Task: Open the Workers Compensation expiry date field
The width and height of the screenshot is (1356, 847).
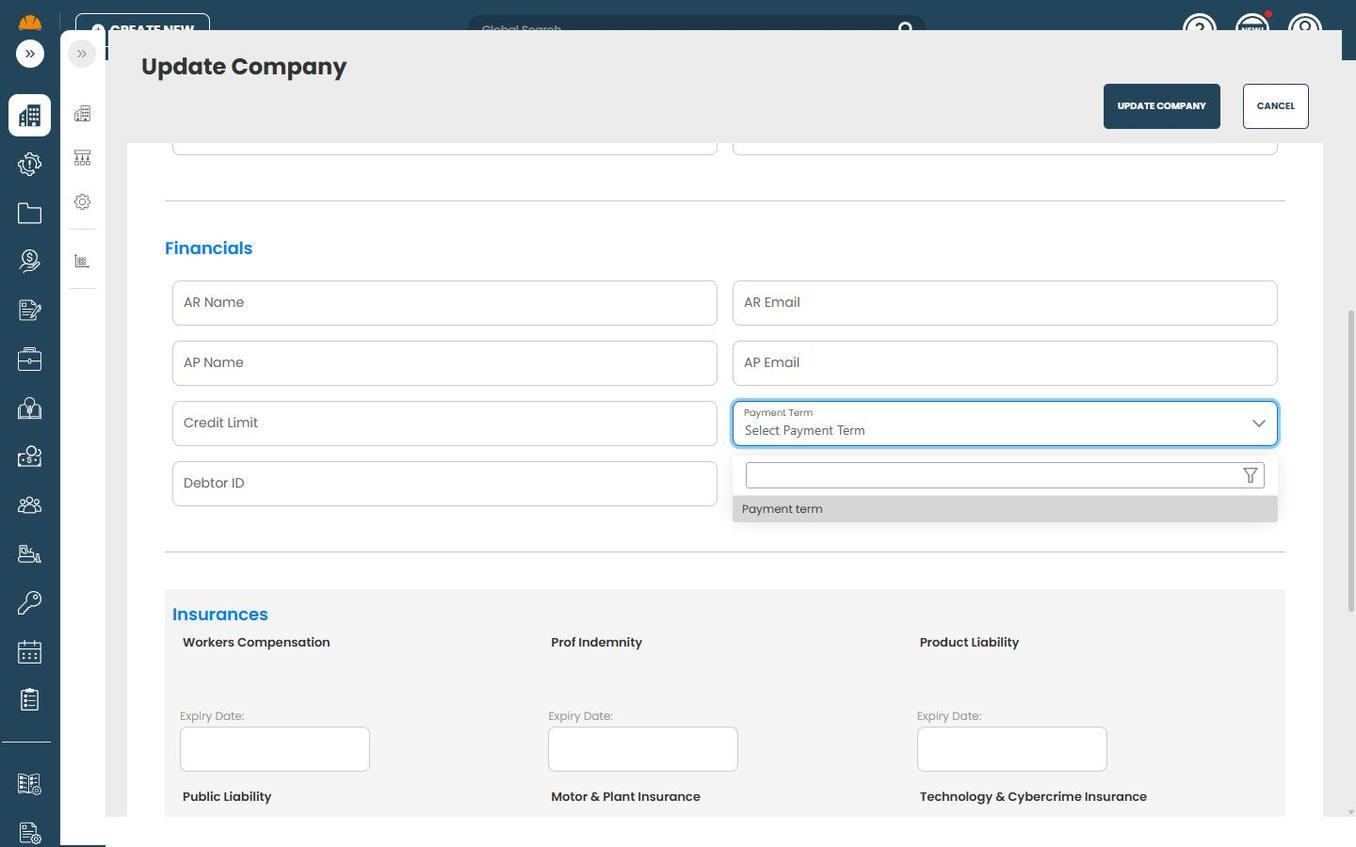Action: pyautogui.click(x=274, y=749)
